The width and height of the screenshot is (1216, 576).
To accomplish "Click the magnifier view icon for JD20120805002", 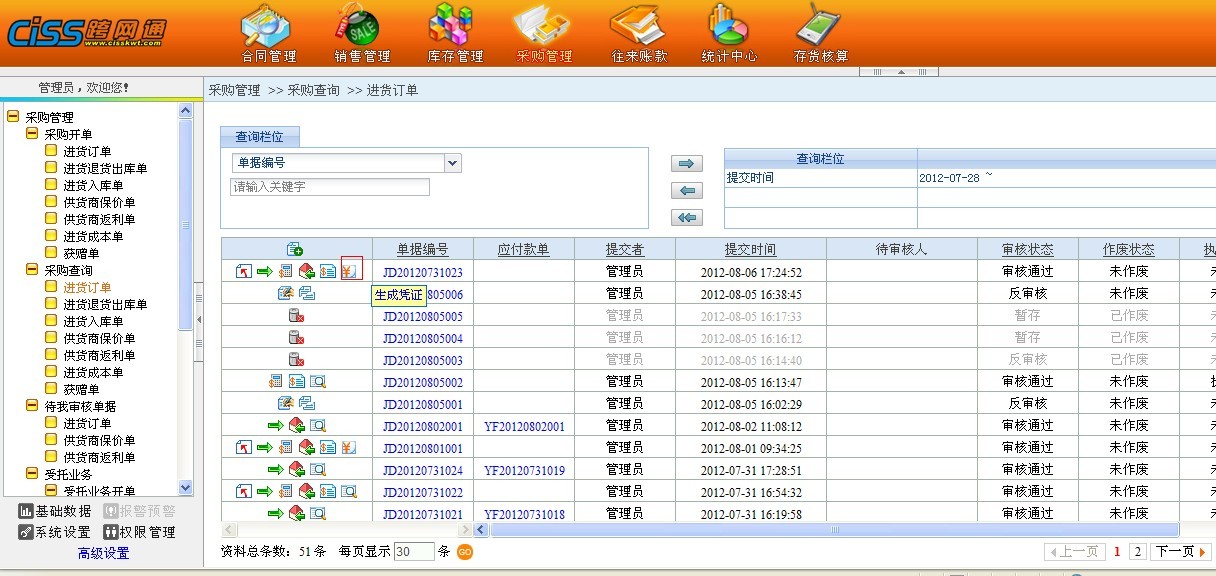I will pyautogui.click(x=319, y=381).
